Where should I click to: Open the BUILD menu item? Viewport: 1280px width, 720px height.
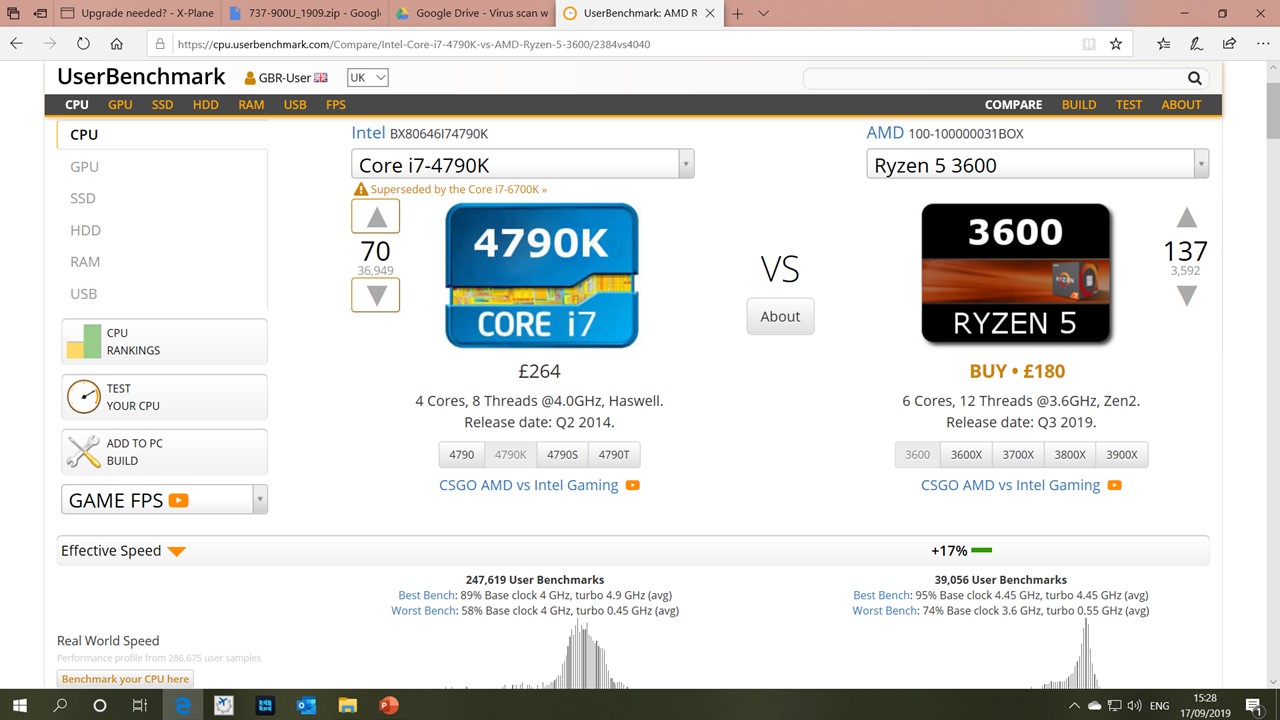(x=1079, y=104)
